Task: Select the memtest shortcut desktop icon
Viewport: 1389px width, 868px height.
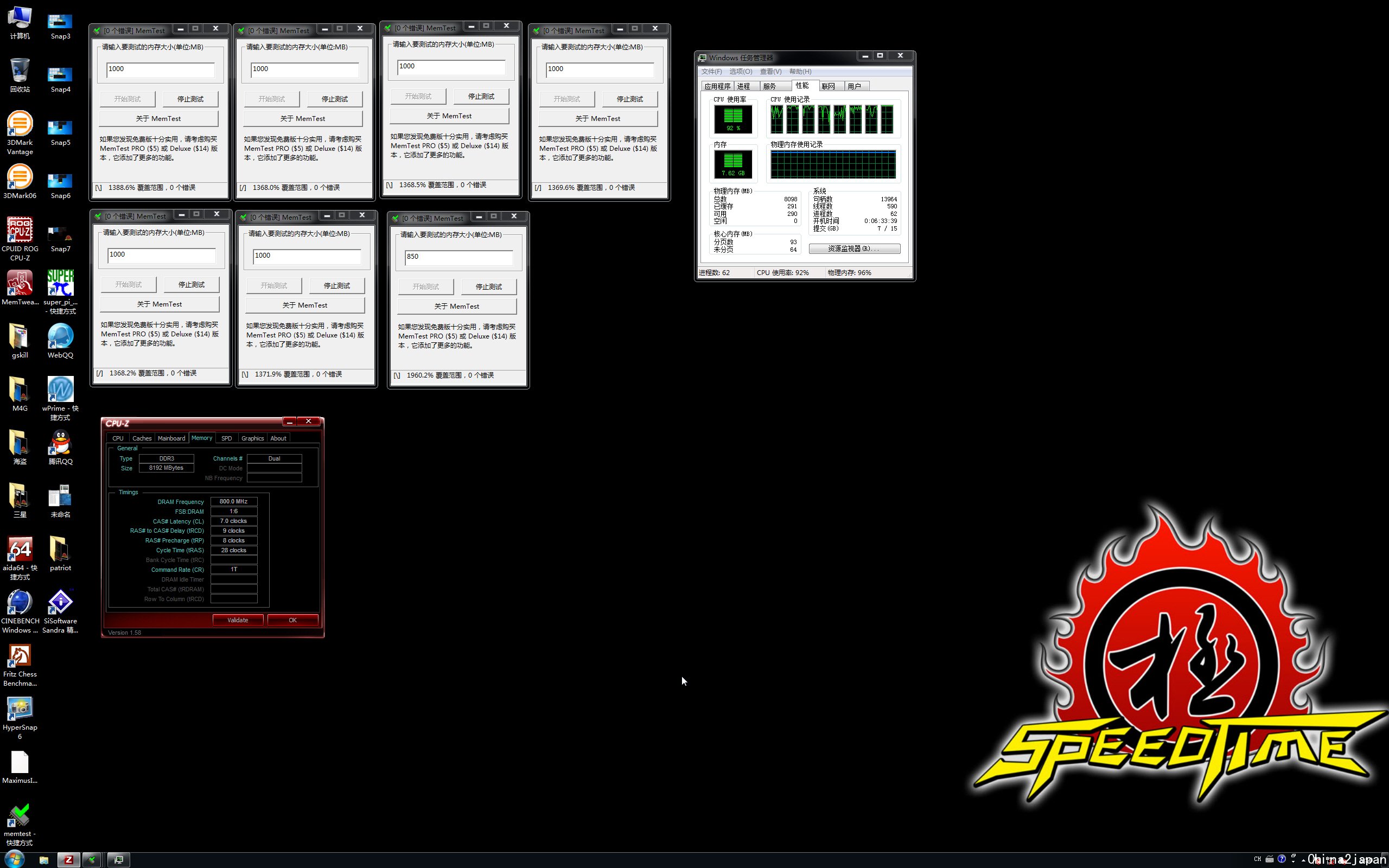Action: pyautogui.click(x=20, y=825)
